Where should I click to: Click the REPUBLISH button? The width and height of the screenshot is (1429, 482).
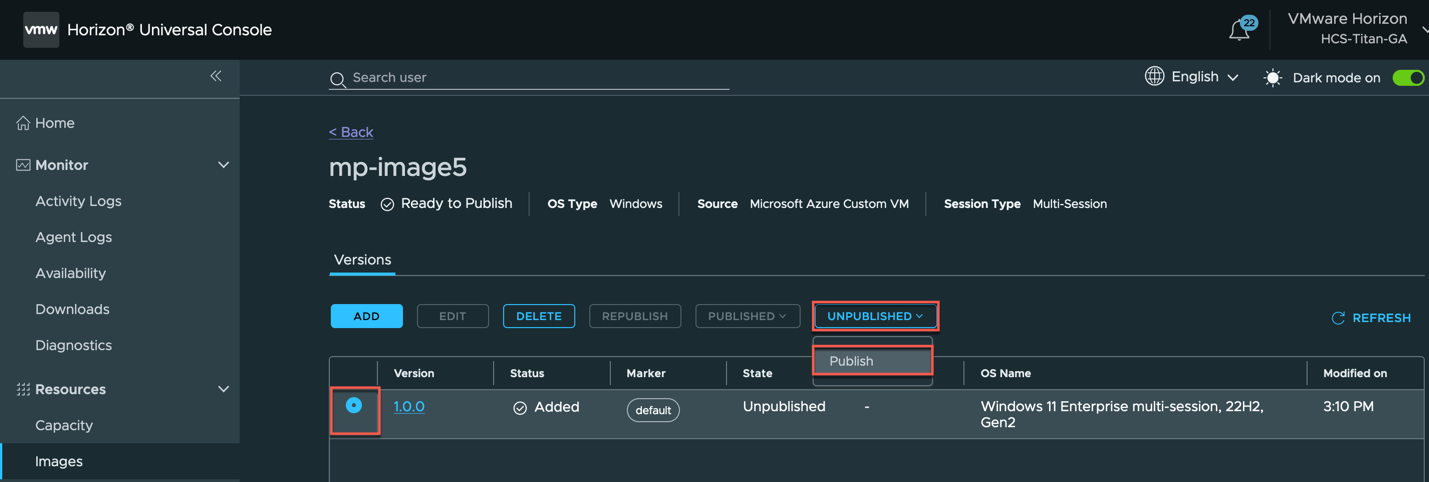(x=635, y=316)
